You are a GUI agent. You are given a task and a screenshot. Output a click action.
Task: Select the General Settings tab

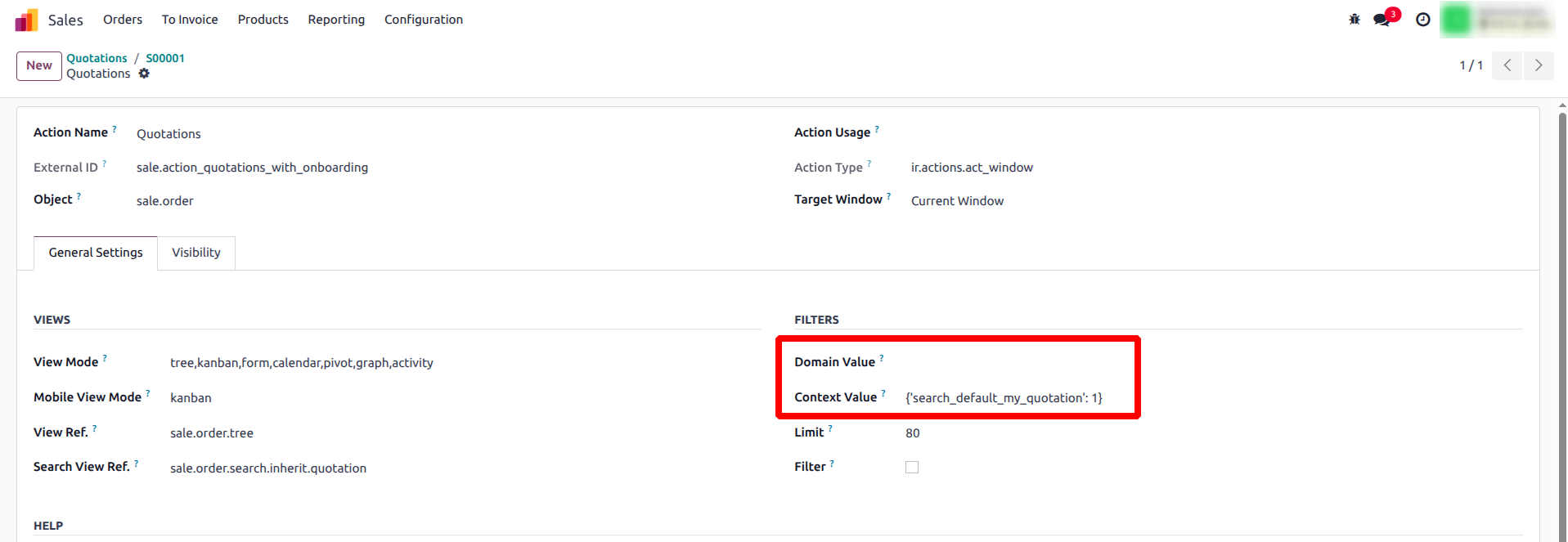96,253
